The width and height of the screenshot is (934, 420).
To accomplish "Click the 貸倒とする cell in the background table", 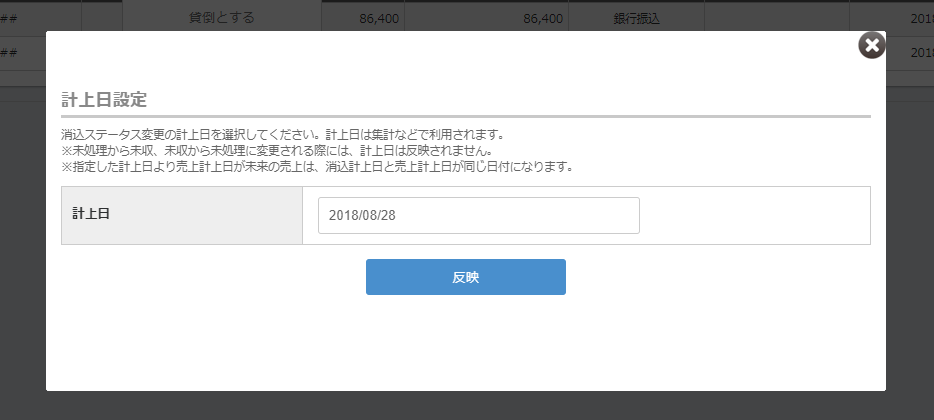I will 222,18.
